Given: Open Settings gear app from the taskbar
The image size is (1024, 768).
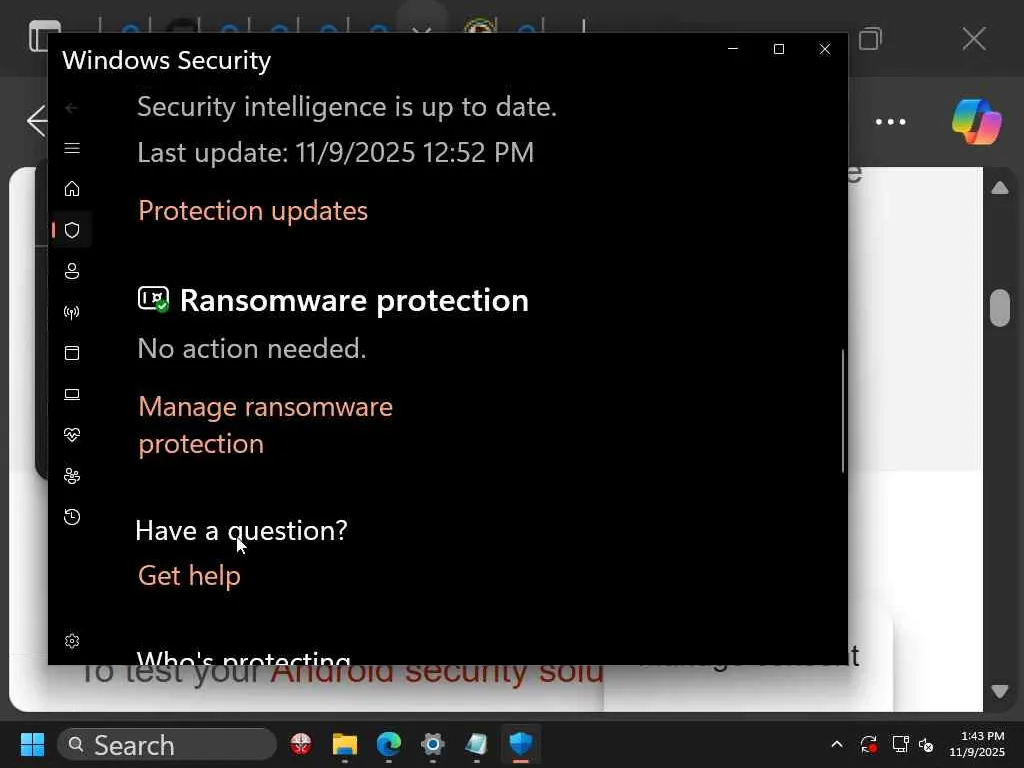Looking at the screenshot, I should tap(432, 744).
